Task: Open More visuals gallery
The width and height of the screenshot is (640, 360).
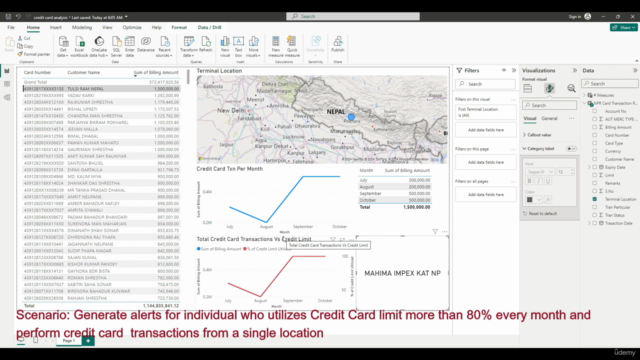Action: tap(253, 47)
